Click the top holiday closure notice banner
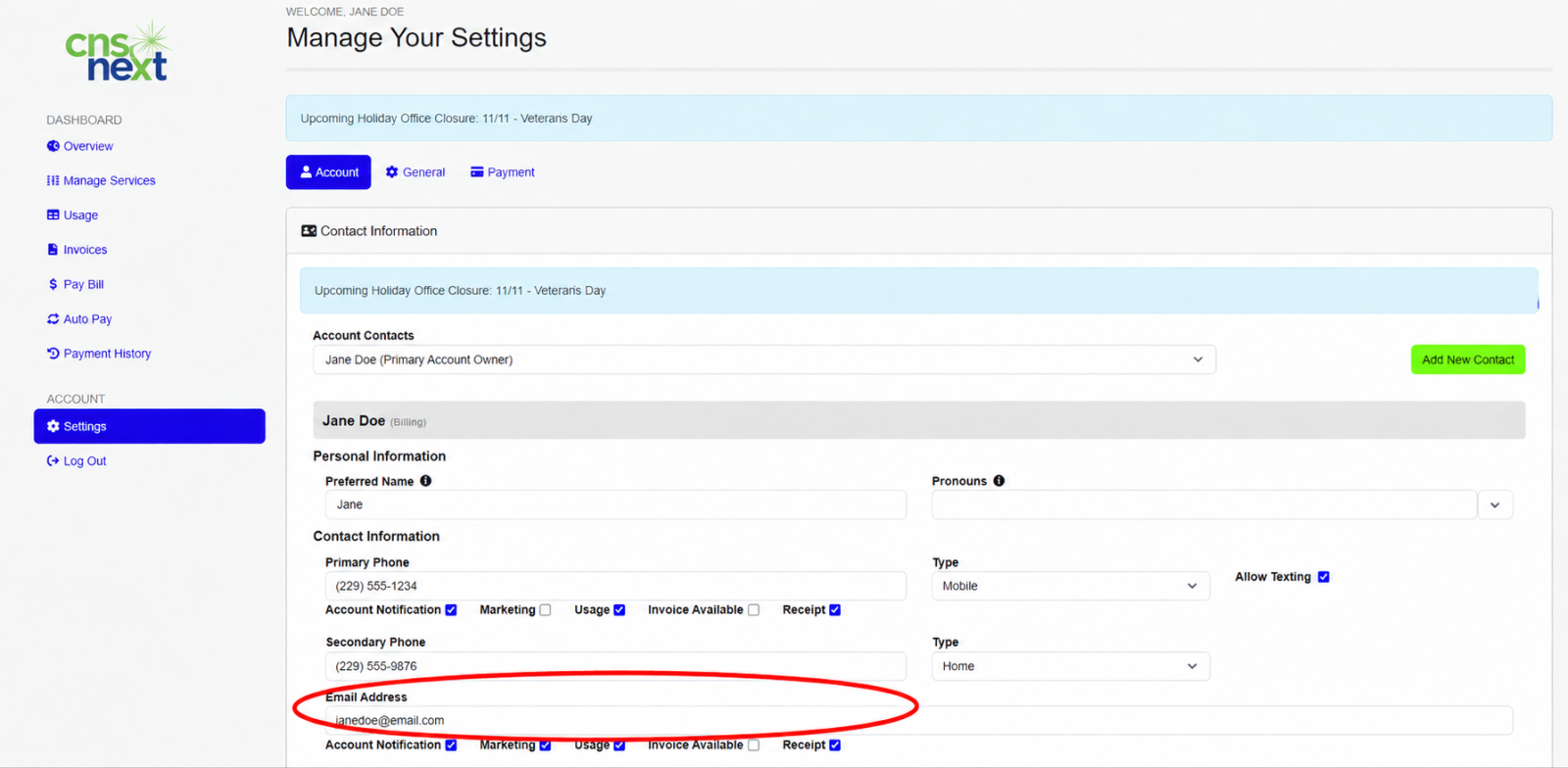This screenshot has height=768, width=1568. pos(919,119)
